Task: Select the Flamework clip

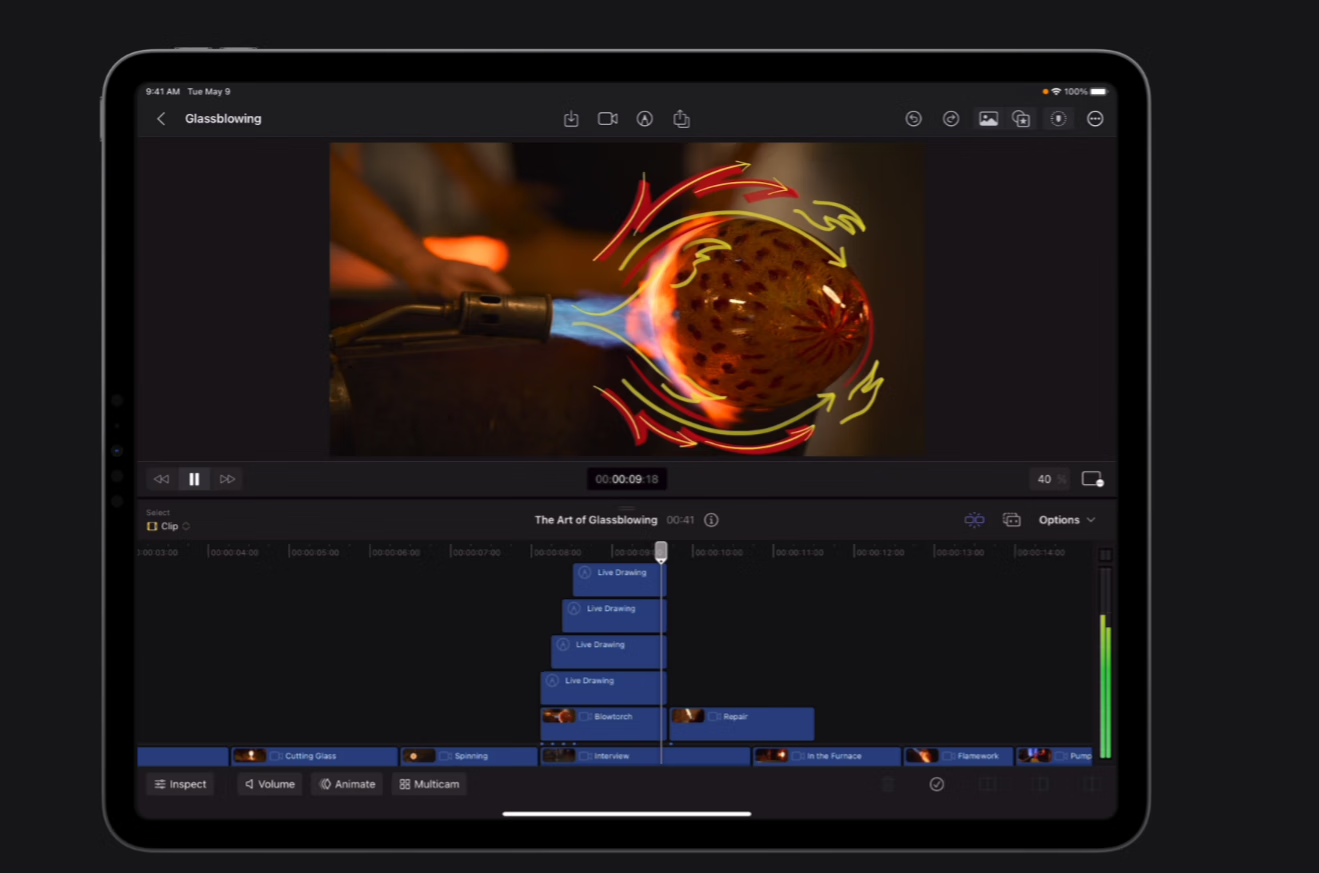Action: [958, 756]
